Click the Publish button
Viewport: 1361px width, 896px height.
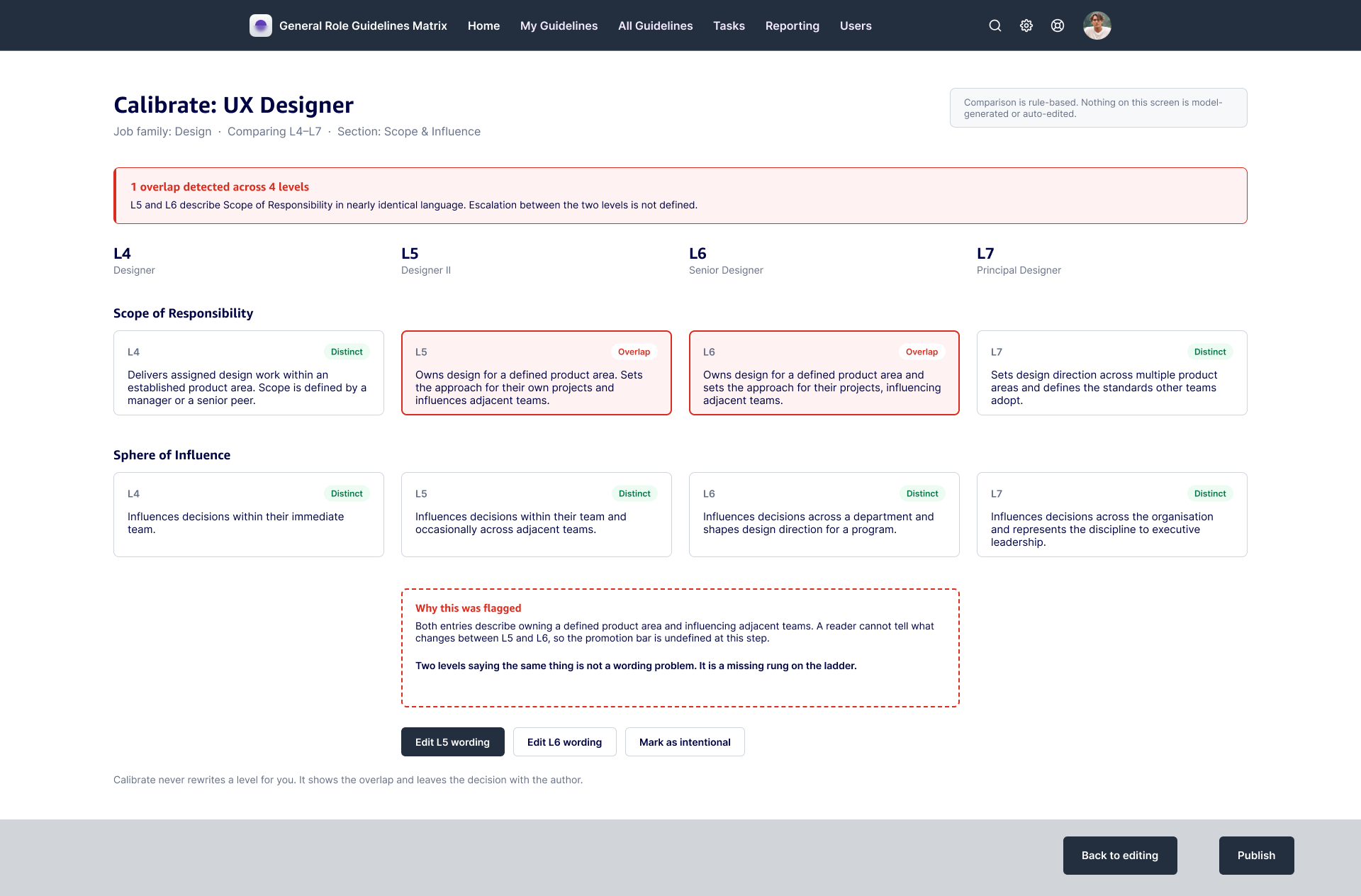pos(1257,856)
